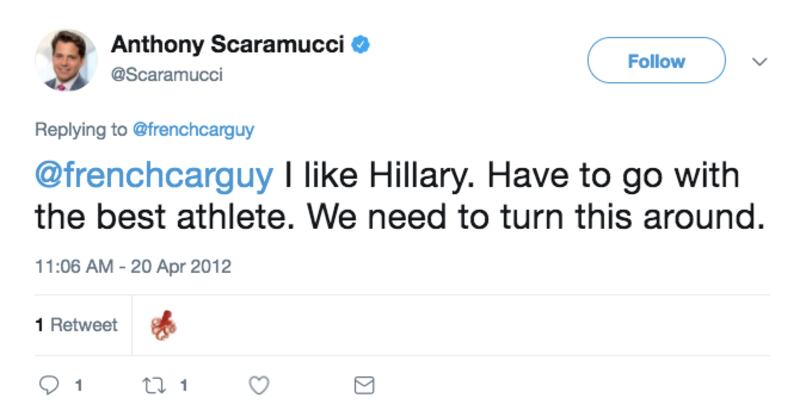Click the reply speech bubble icon

pyautogui.click(x=49, y=385)
